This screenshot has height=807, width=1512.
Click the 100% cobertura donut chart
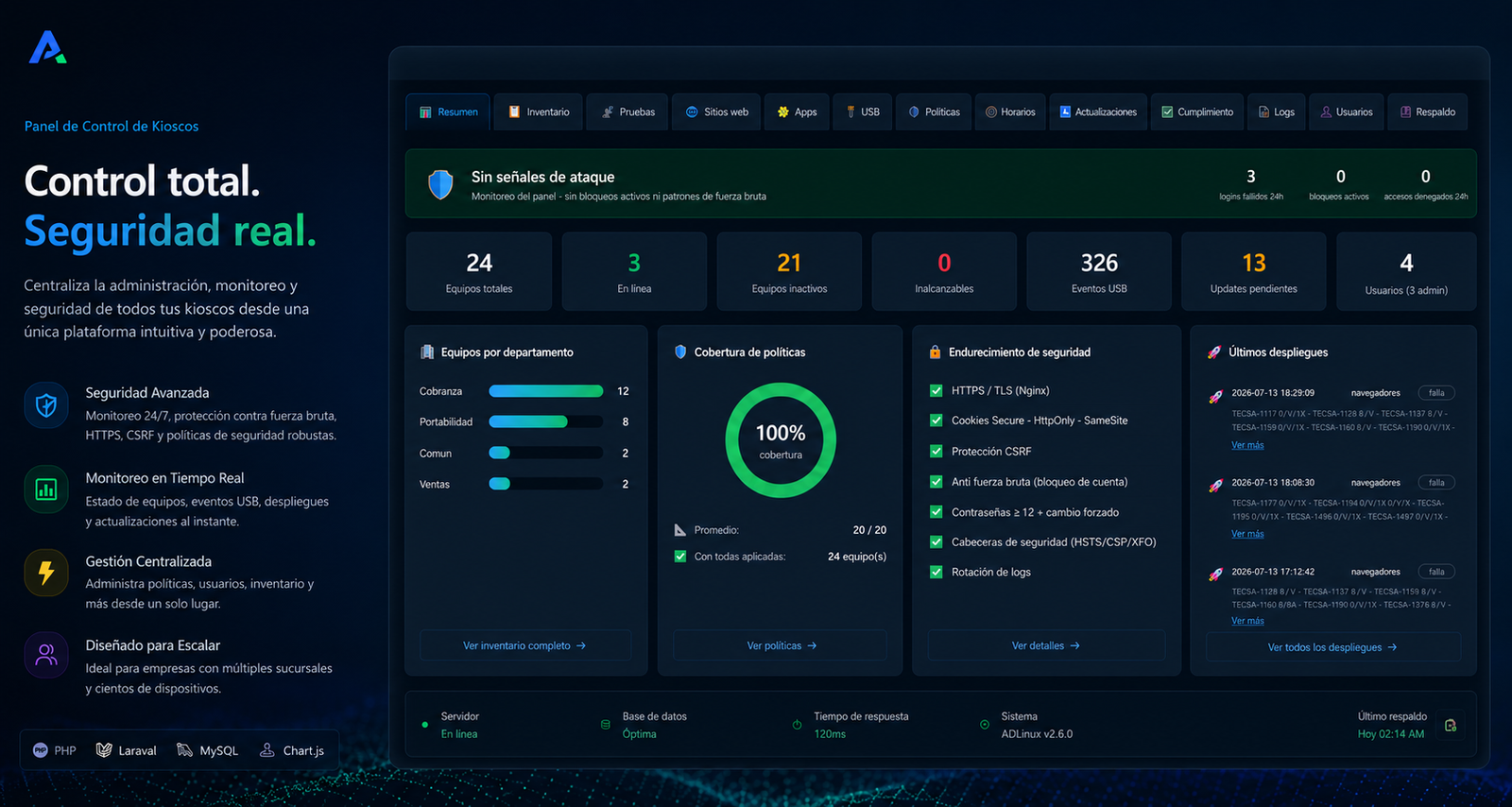(781, 440)
